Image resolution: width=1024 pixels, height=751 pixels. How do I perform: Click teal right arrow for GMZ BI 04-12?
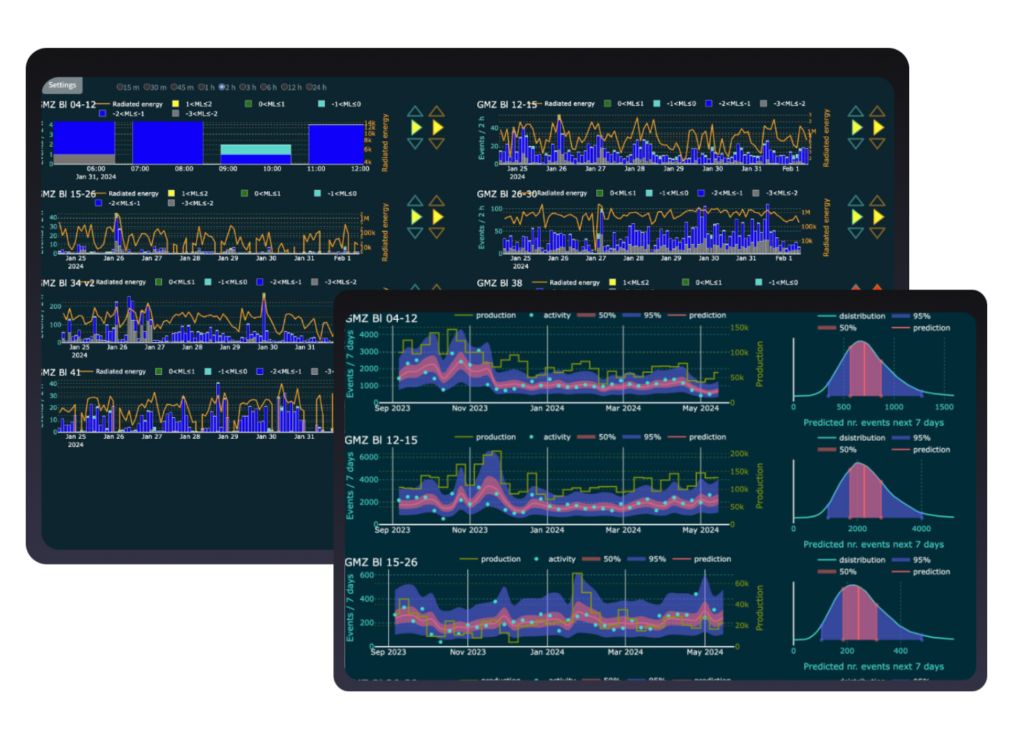pyautogui.click(x=416, y=128)
